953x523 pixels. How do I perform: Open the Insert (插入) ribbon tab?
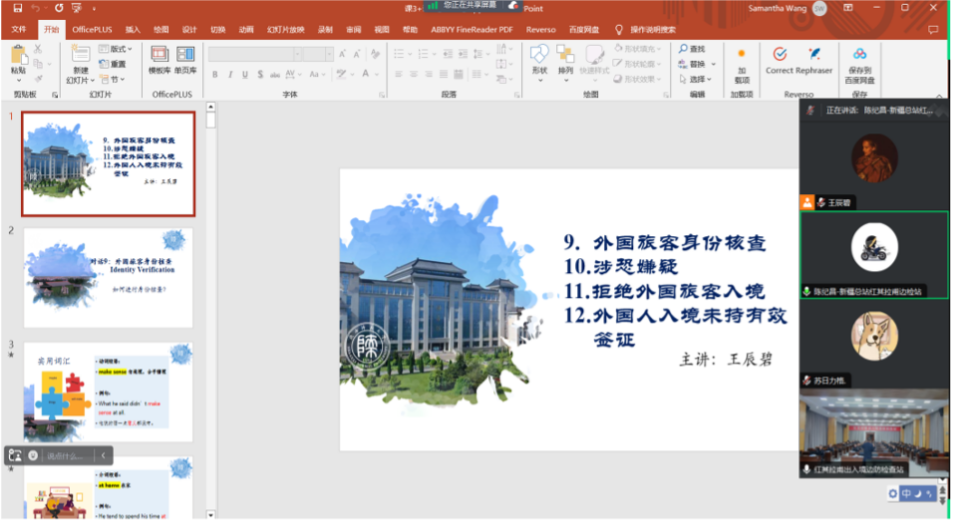[133, 30]
